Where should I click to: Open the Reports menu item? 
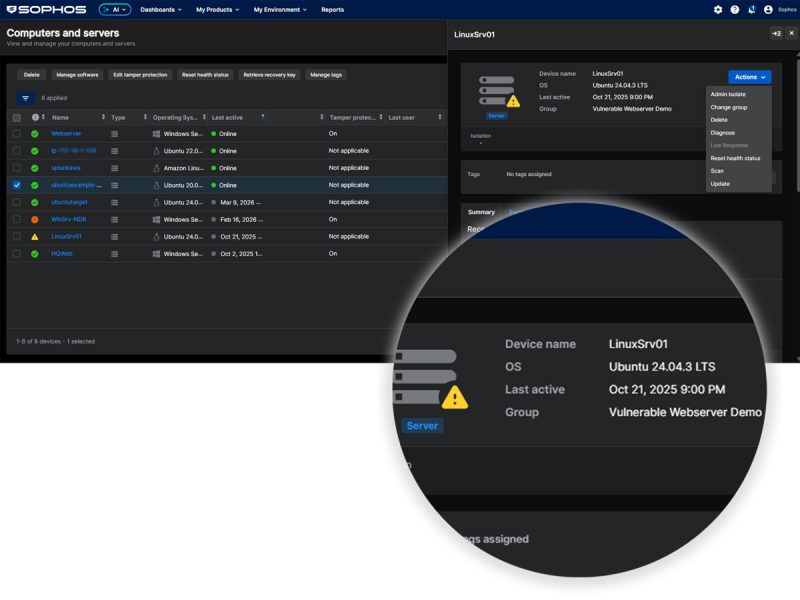pos(333,10)
